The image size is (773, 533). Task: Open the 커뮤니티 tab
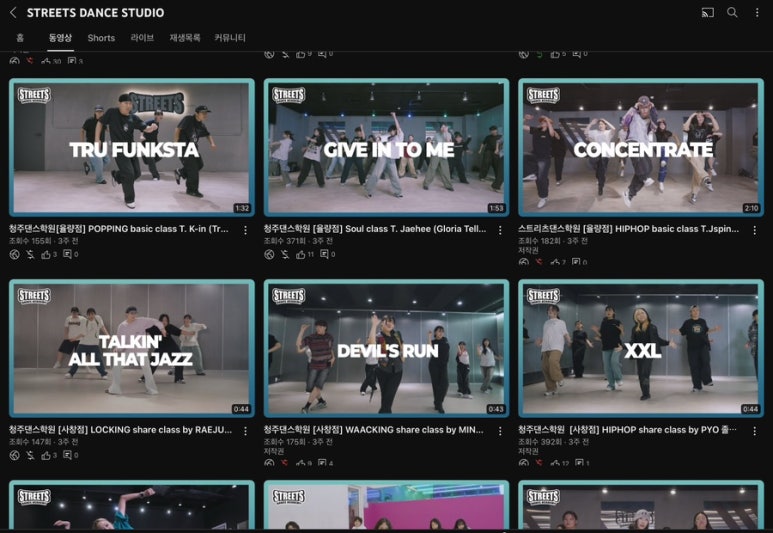[230, 38]
